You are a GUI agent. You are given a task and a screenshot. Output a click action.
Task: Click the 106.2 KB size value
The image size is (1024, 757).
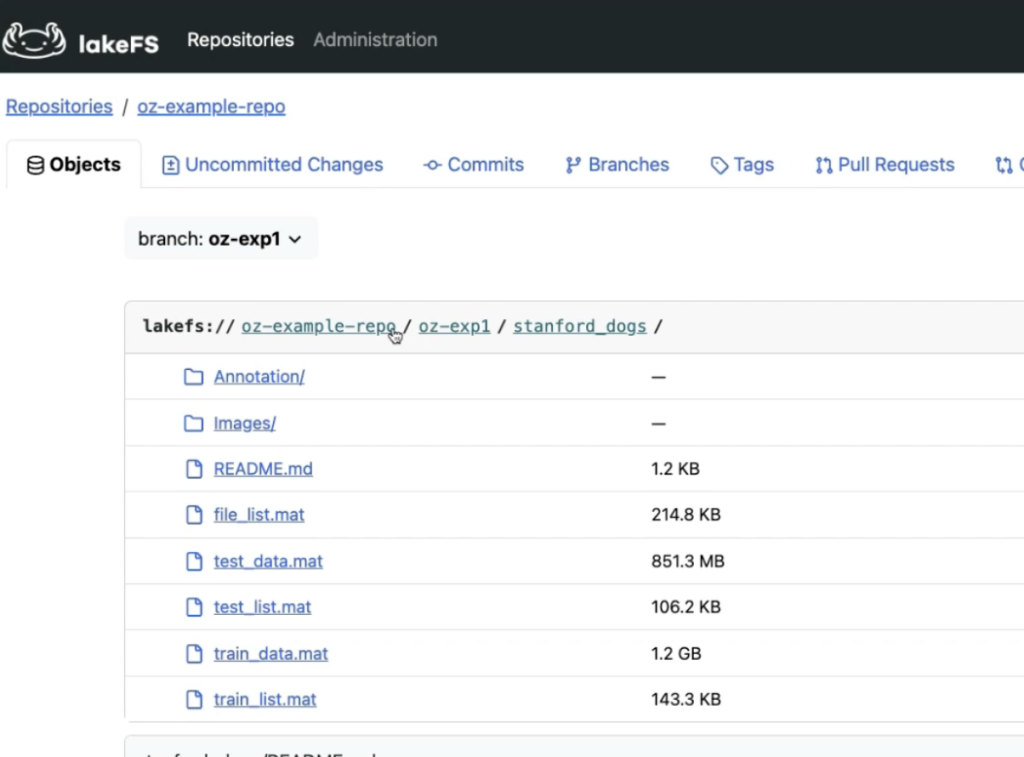pos(686,607)
